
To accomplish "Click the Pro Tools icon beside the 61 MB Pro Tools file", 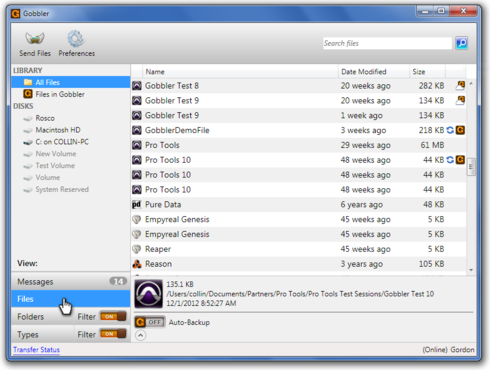I will [x=137, y=145].
